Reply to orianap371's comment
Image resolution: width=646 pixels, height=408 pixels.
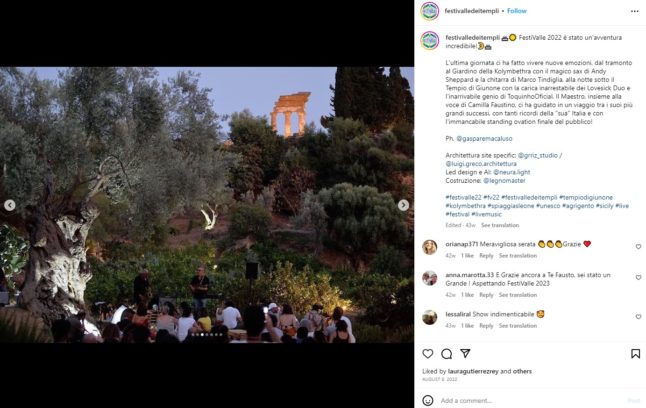tap(486, 256)
